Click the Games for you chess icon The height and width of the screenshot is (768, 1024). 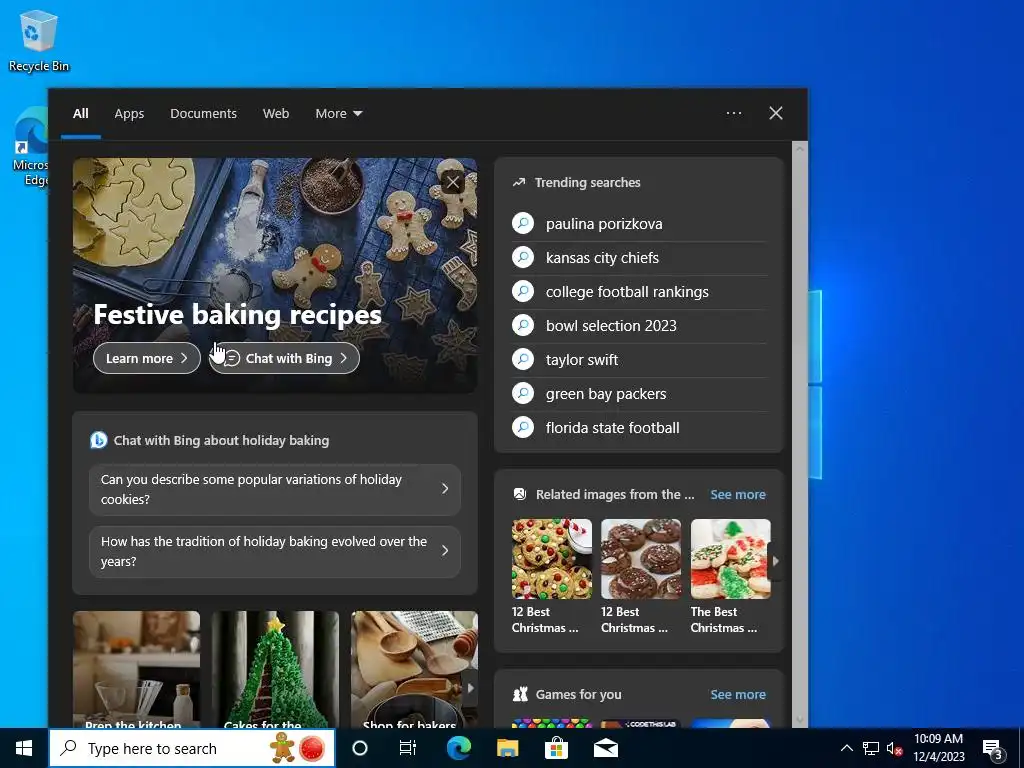point(520,694)
